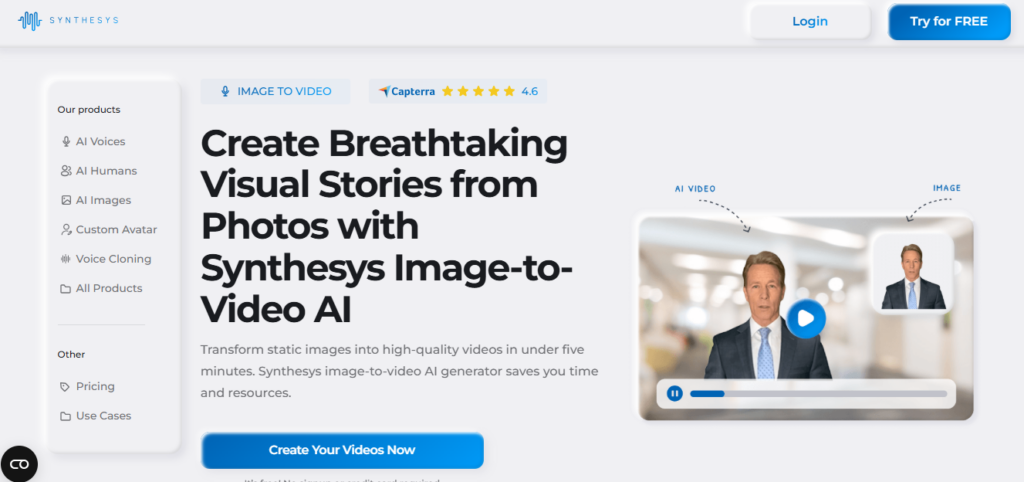Image resolution: width=1024 pixels, height=482 pixels.
Task: Click the Try for FREE button
Action: (x=949, y=22)
